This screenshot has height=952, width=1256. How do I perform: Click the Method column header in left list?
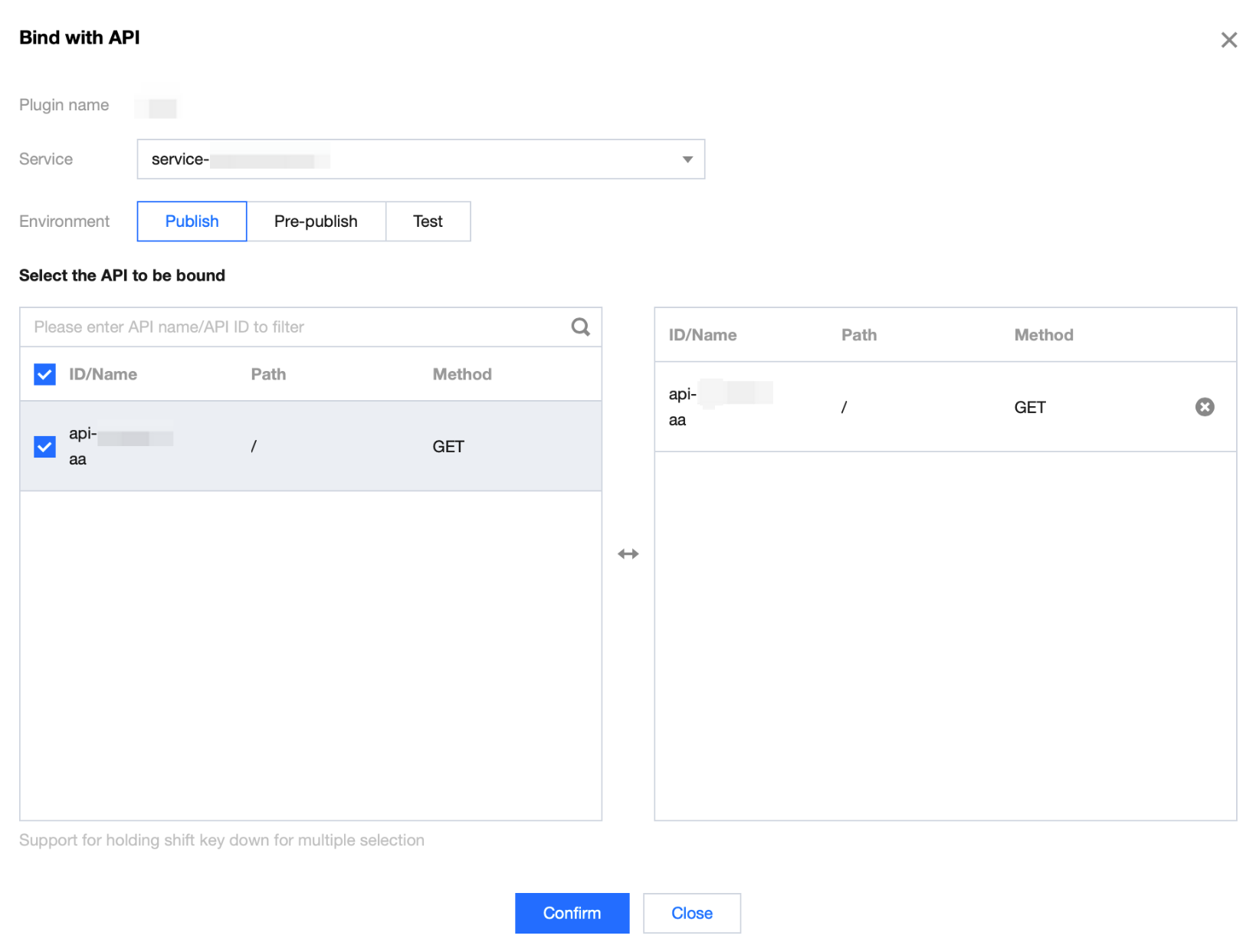pyautogui.click(x=462, y=374)
